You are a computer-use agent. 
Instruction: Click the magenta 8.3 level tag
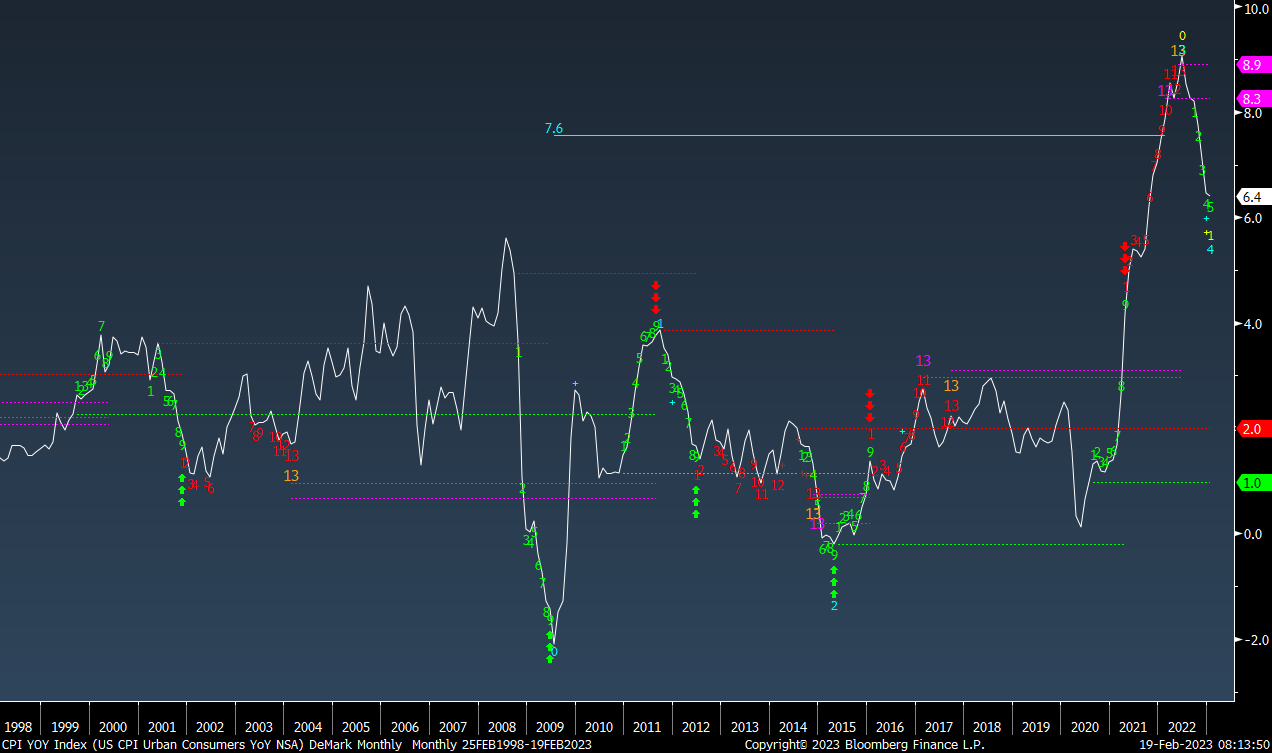click(x=1252, y=98)
